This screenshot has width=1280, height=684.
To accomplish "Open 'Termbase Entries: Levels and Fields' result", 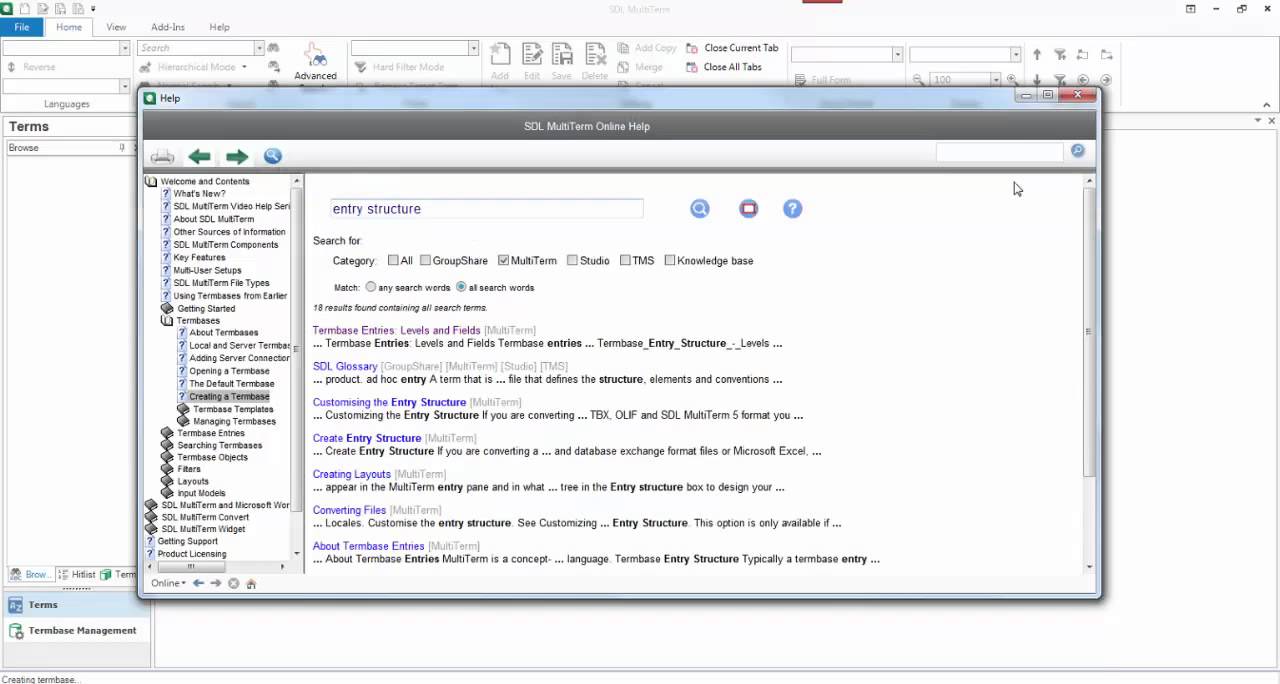I will click(x=396, y=330).
